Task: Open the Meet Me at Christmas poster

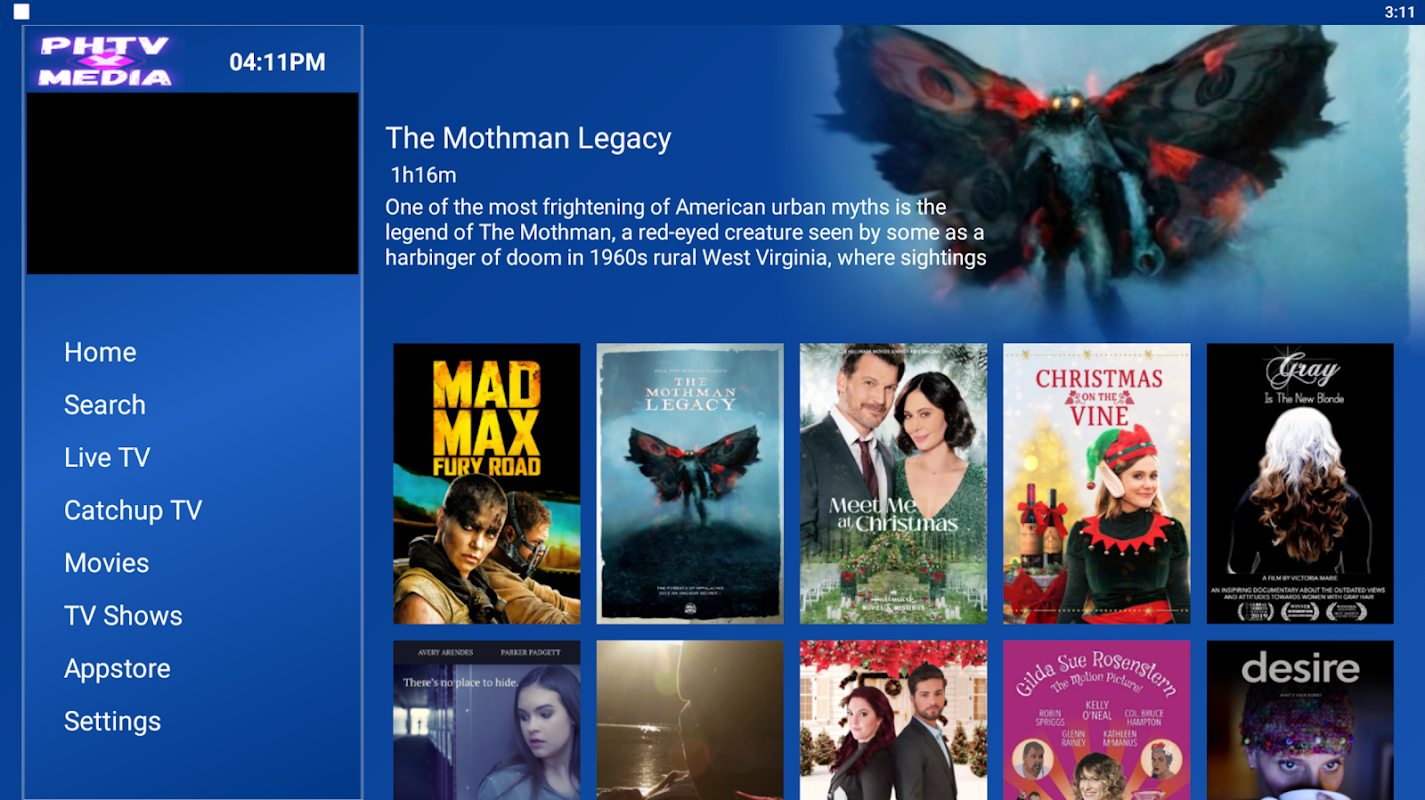Action: (893, 484)
